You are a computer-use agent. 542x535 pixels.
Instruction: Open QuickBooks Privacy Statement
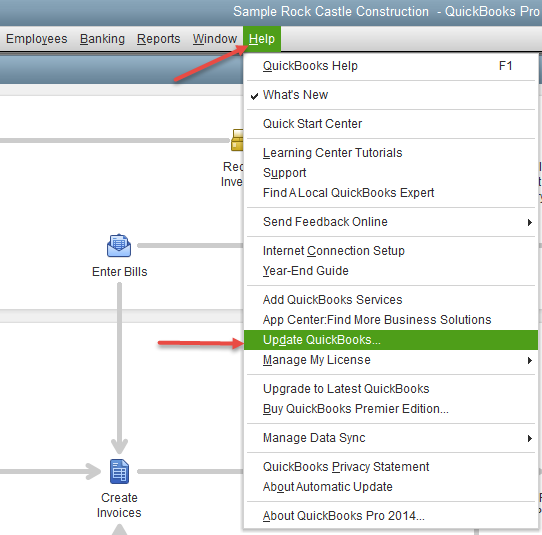click(x=391, y=467)
